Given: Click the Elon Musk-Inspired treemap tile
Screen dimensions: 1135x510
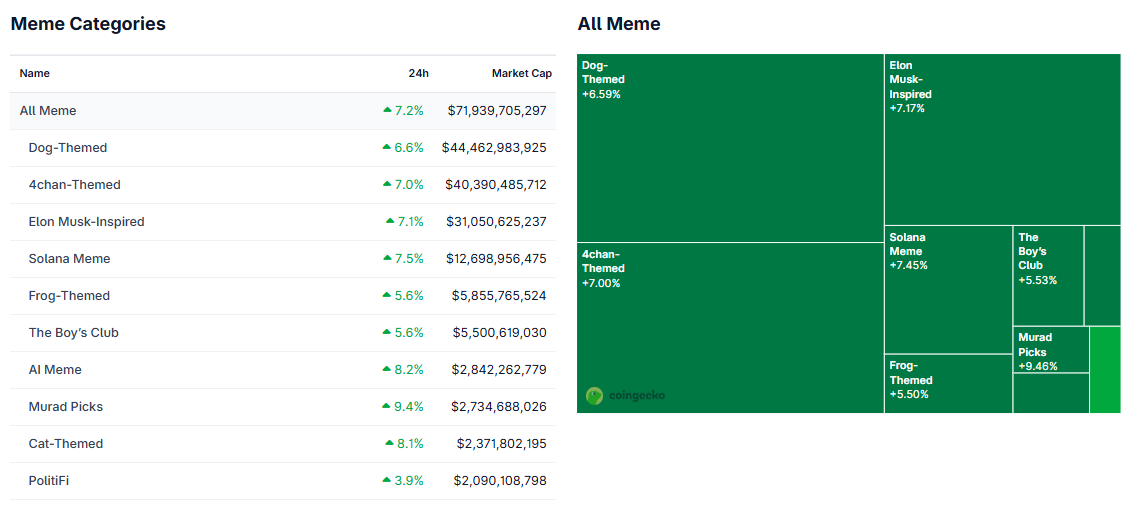Looking at the screenshot, I should 1003,139.
